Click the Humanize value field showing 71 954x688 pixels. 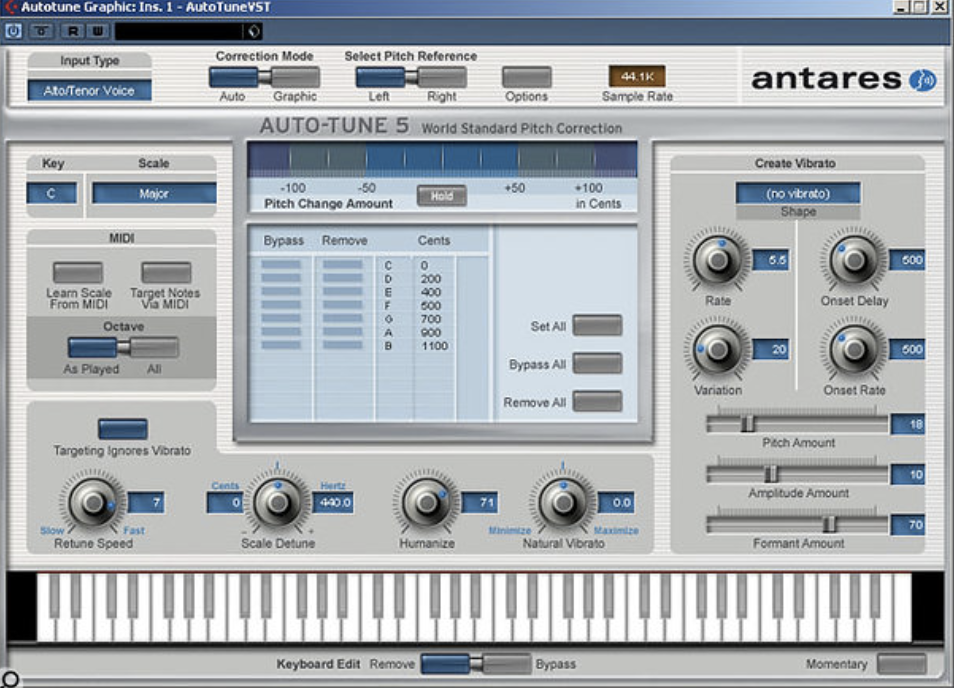pyautogui.click(x=479, y=502)
